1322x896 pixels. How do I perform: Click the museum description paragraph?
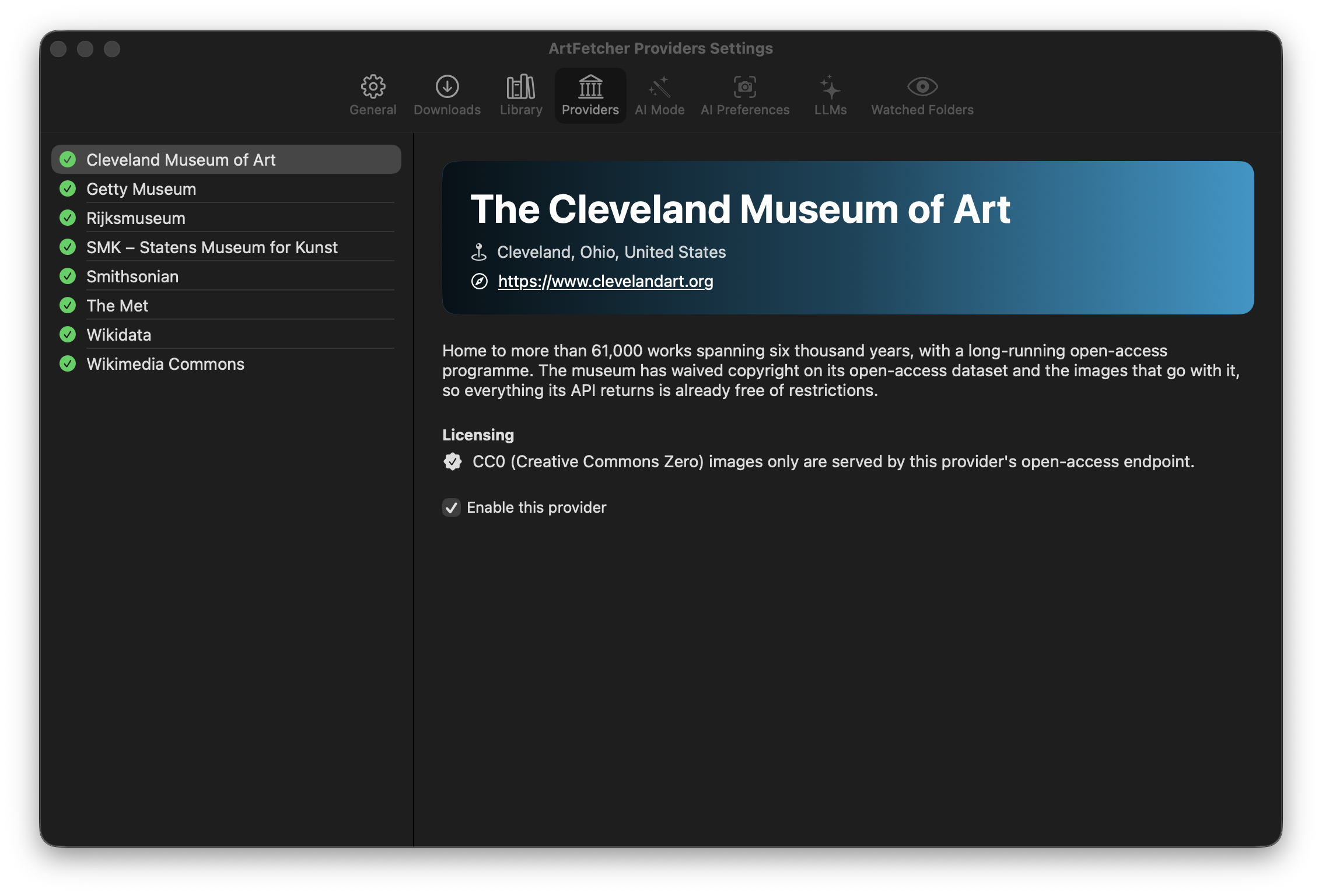pos(841,370)
